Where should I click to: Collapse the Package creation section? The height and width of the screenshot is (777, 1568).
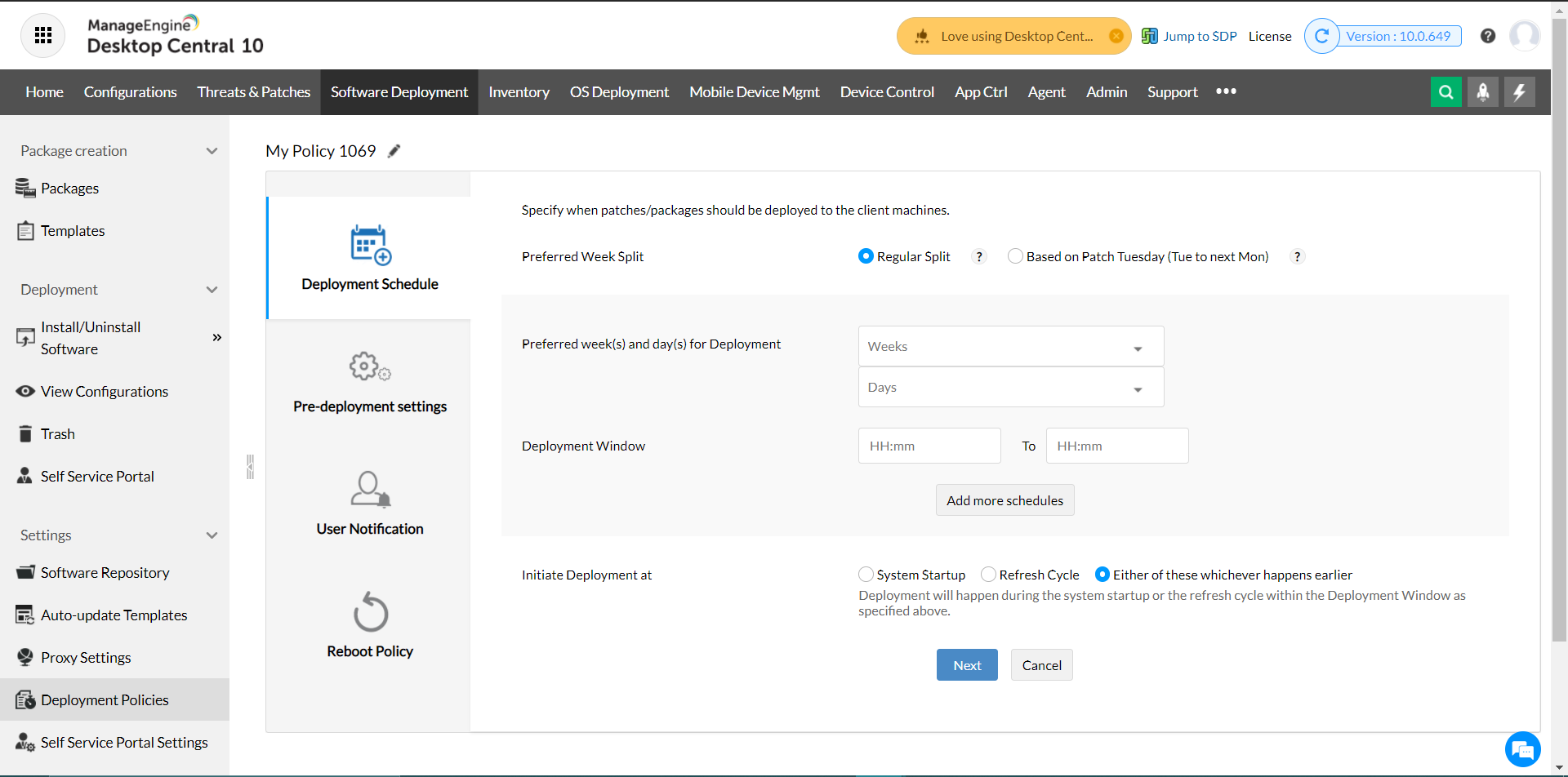point(212,151)
